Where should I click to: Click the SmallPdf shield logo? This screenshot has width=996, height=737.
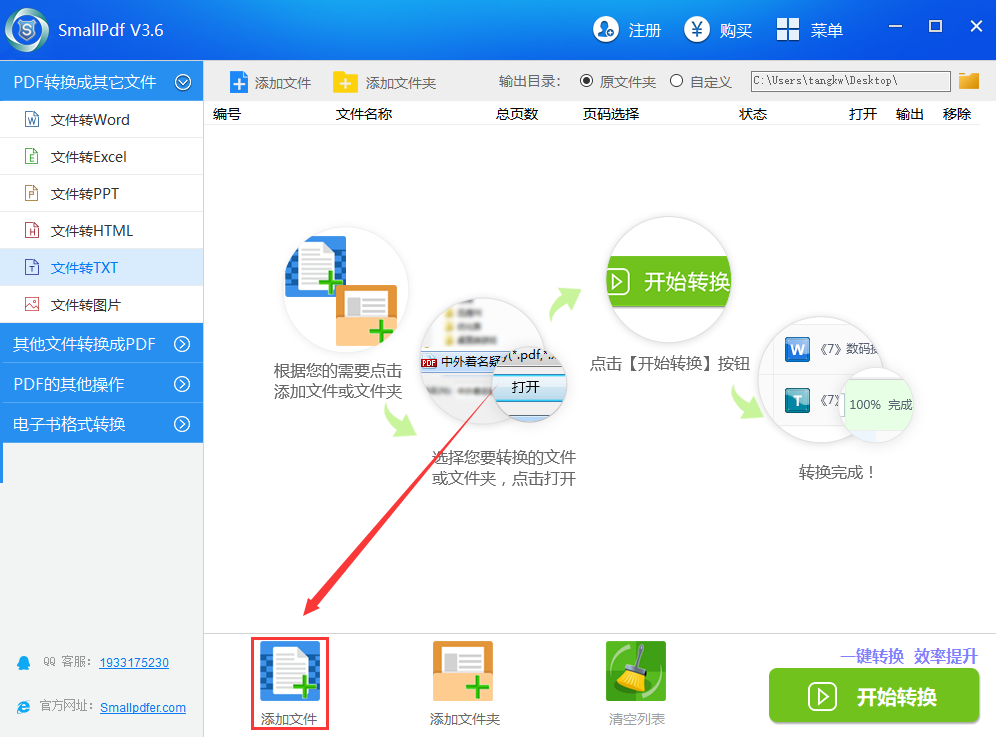pos(27,30)
